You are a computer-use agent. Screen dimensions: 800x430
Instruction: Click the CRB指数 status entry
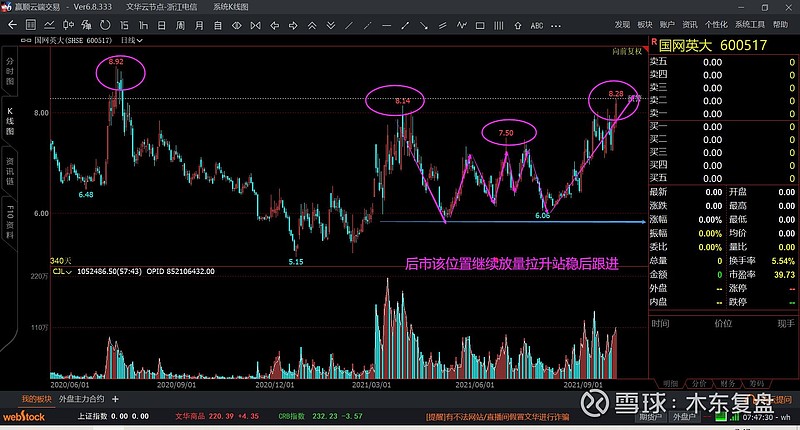pyautogui.click(x=320, y=416)
